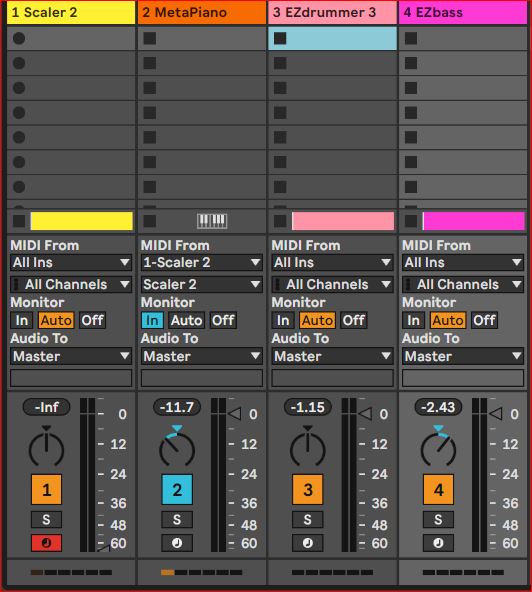Click the EZbass pan knob
Screen dimensions: 532x592
(x=438, y=447)
